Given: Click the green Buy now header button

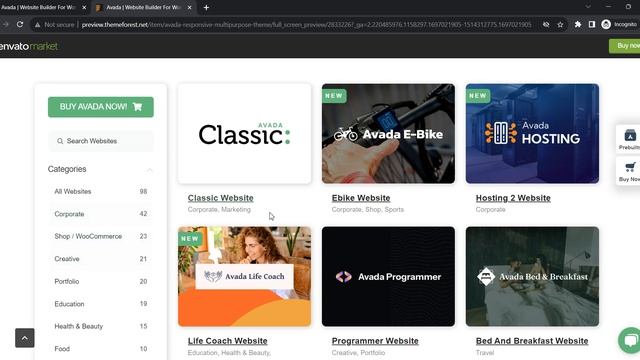Looking at the screenshot, I should [x=625, y=46].
